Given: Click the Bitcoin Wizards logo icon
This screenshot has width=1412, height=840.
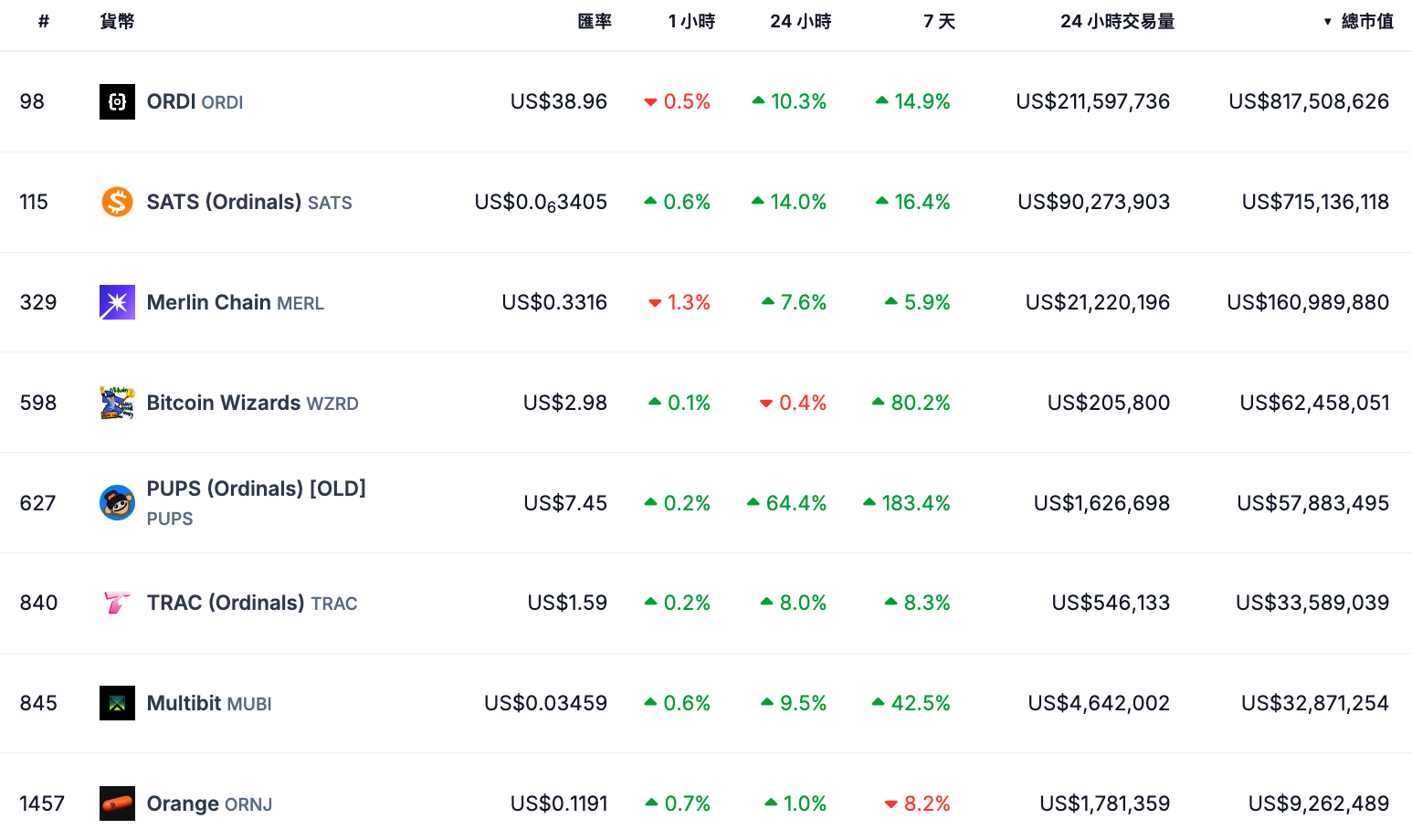Looking at the screenshot, I should tap(117, 403).
